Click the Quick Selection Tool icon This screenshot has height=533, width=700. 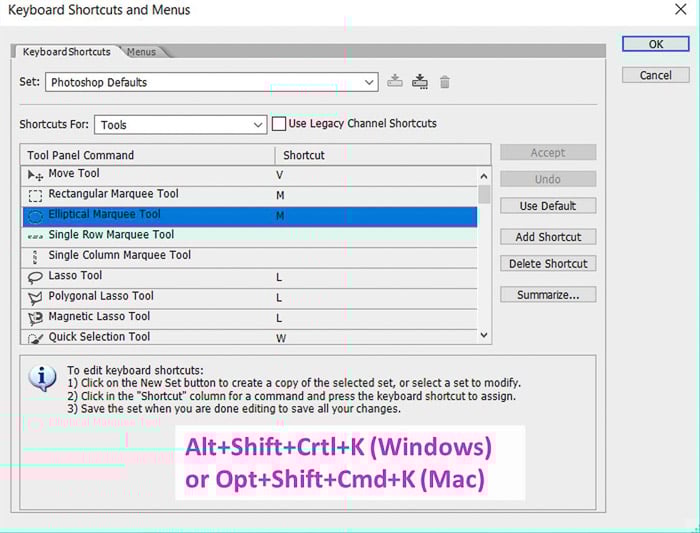pyautogui.click(x=35, y=338)
